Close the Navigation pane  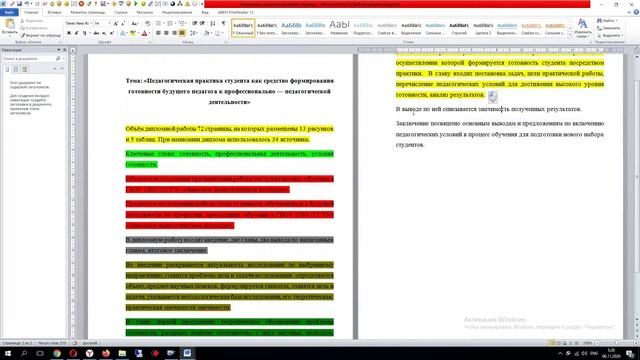click(x=64, y=50)
